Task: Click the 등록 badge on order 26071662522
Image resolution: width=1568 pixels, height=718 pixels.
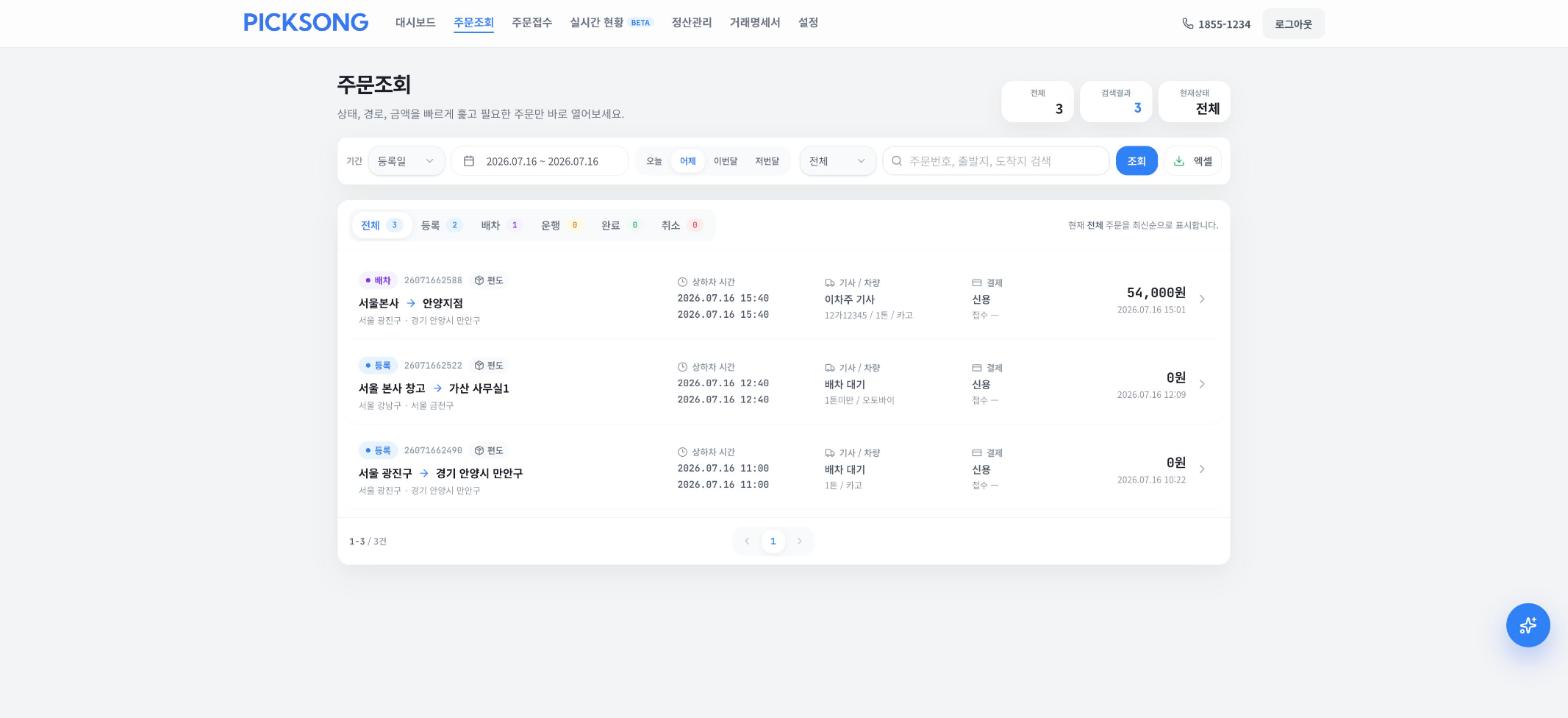Action: click(x=378, y=366)
